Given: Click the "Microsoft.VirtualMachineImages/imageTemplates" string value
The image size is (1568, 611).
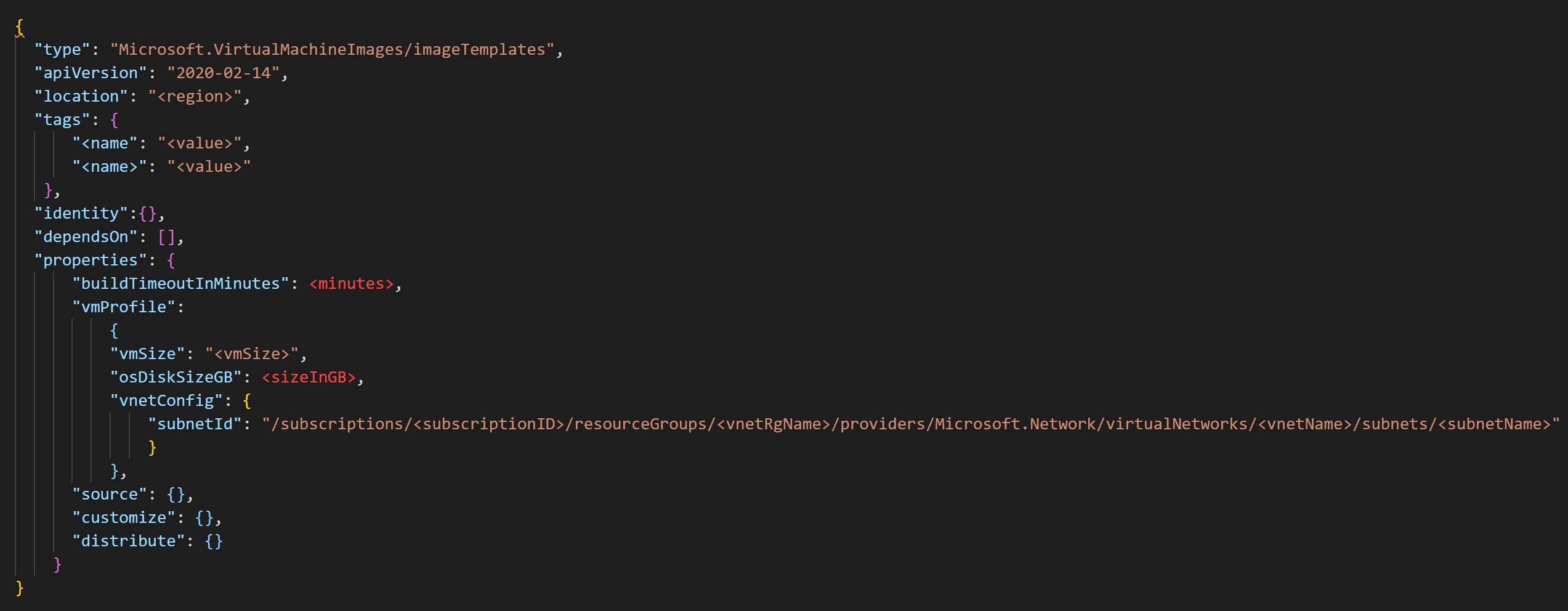Looking at the screenshot, I should (x=332, y=49).
